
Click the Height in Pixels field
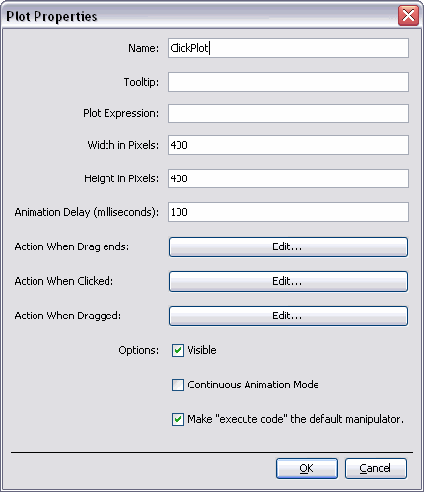coord(288,178)
